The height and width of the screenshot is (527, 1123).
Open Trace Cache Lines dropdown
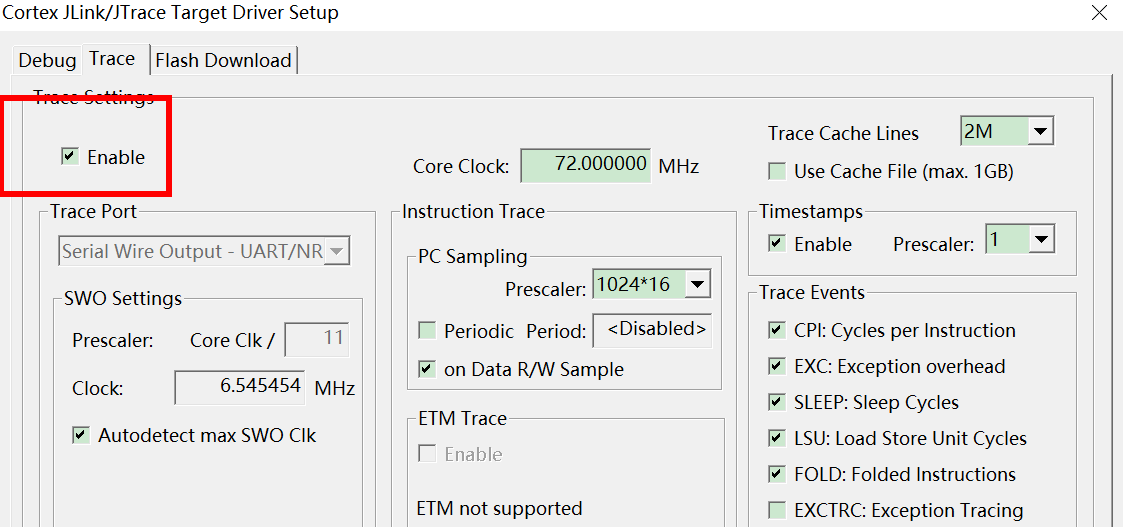pyautogui.click(x=1039, y=132)
